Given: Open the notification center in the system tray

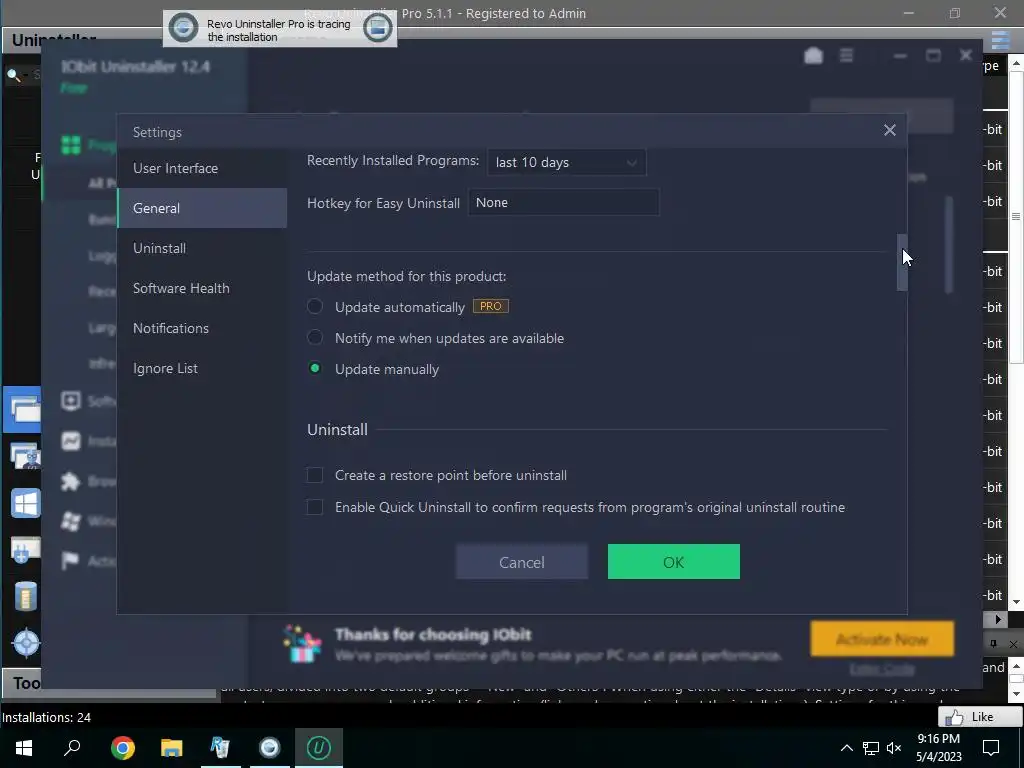Looking at the screenshot, I should coord(991,747).
